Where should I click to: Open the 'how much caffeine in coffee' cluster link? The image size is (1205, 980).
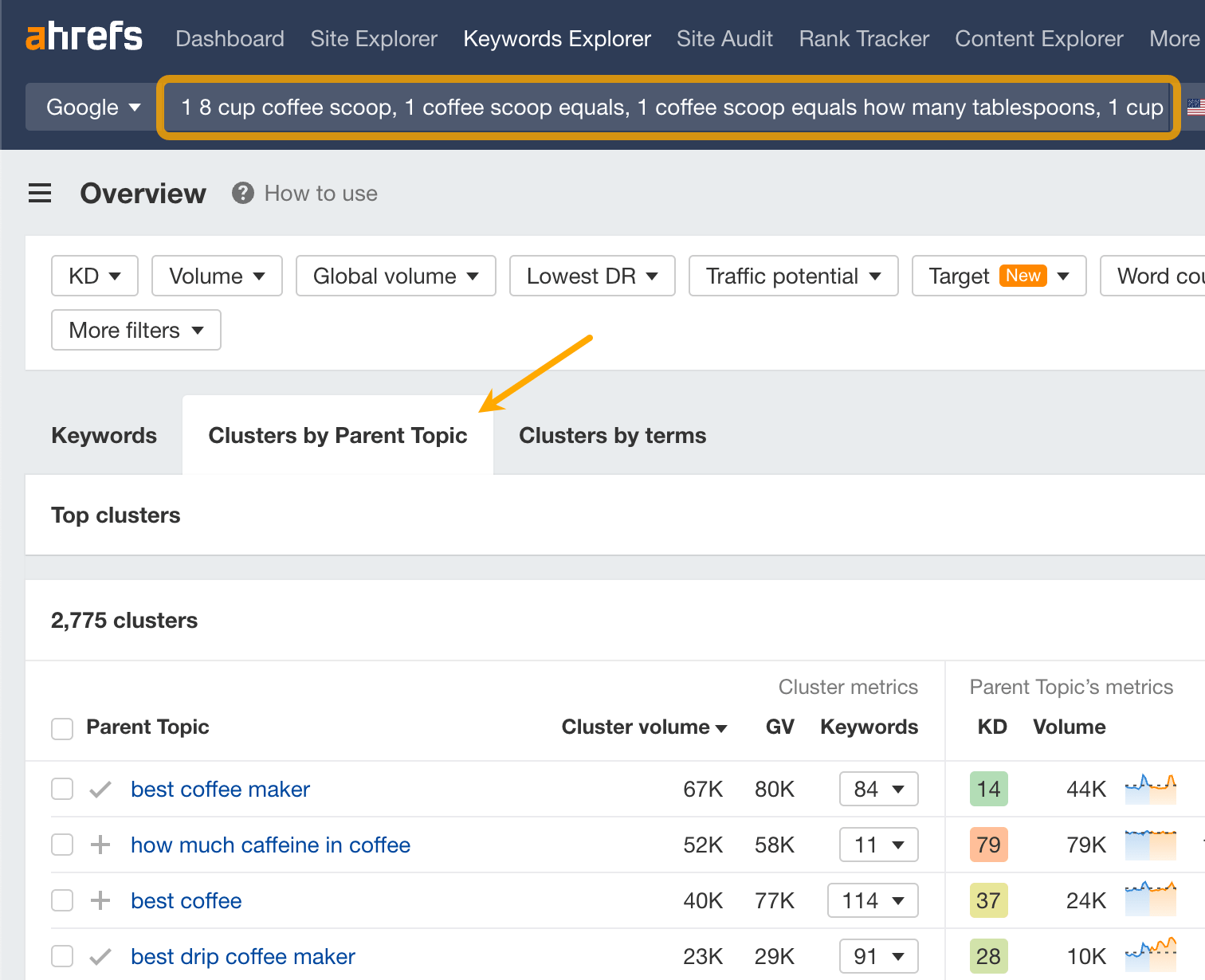(271, 845)
